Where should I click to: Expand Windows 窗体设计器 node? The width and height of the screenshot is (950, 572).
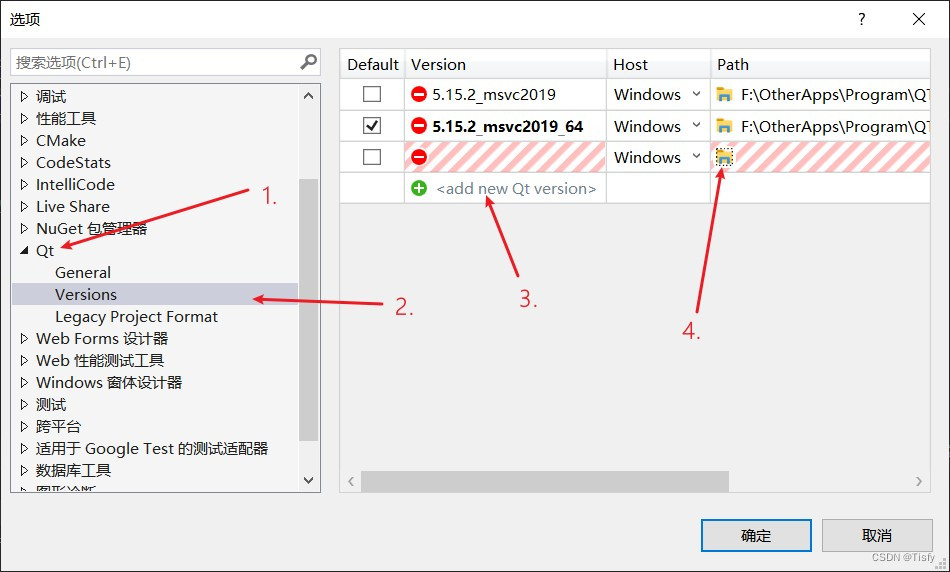click(24, 382)
